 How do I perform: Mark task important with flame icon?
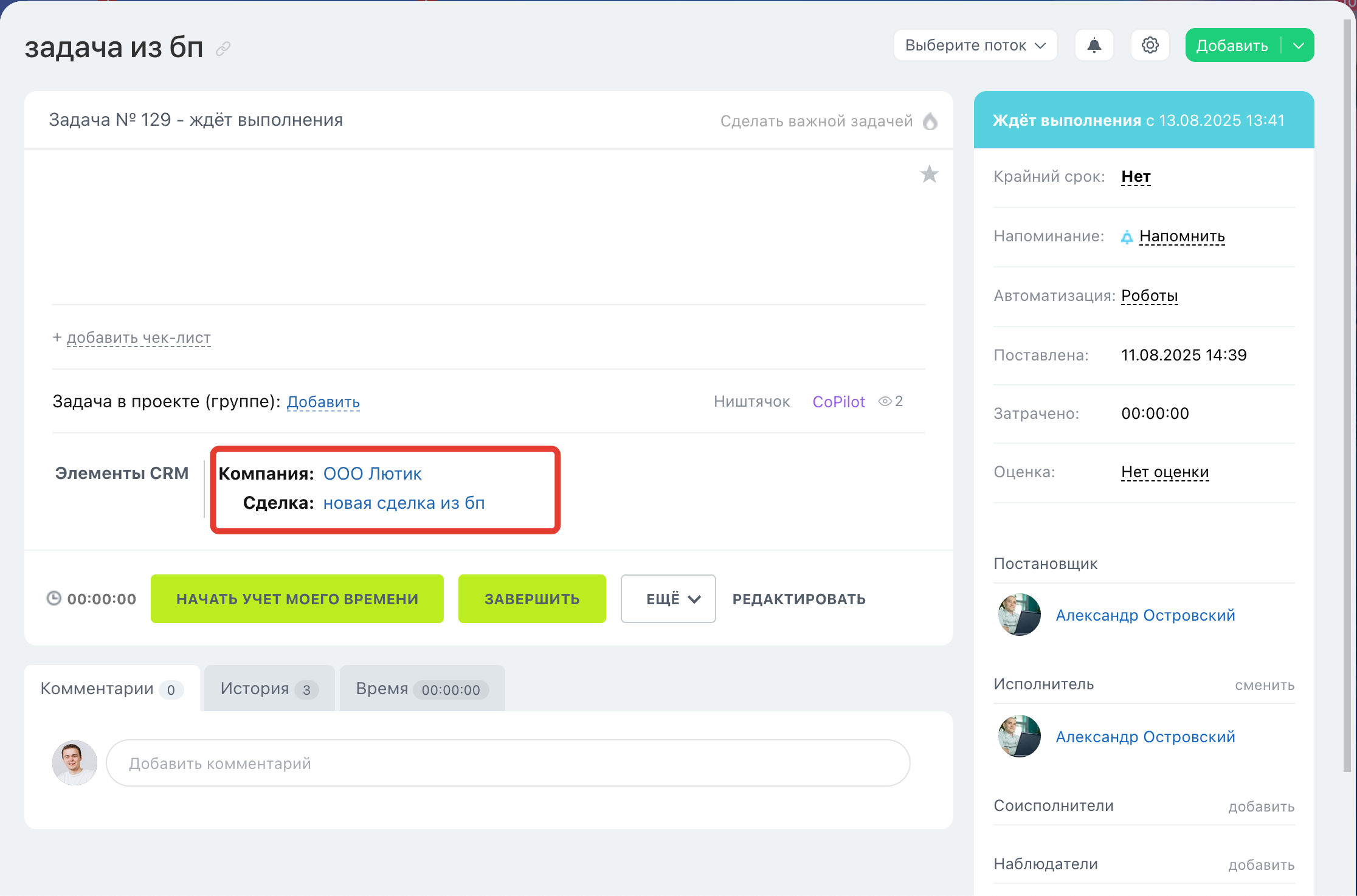tap(930, 121)
